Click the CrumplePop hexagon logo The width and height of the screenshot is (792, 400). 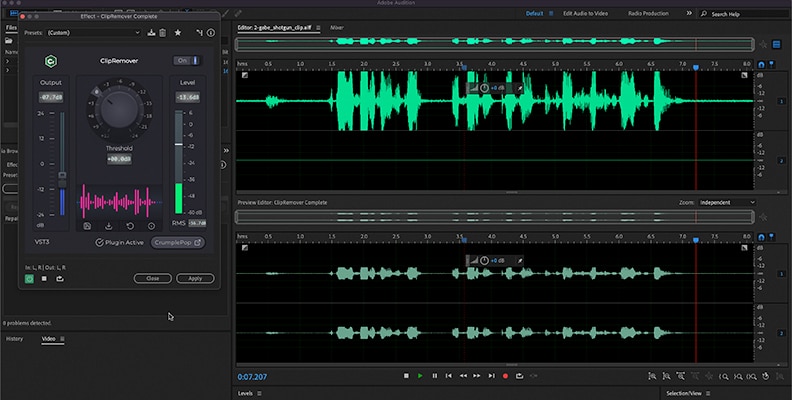coord(51,61)
